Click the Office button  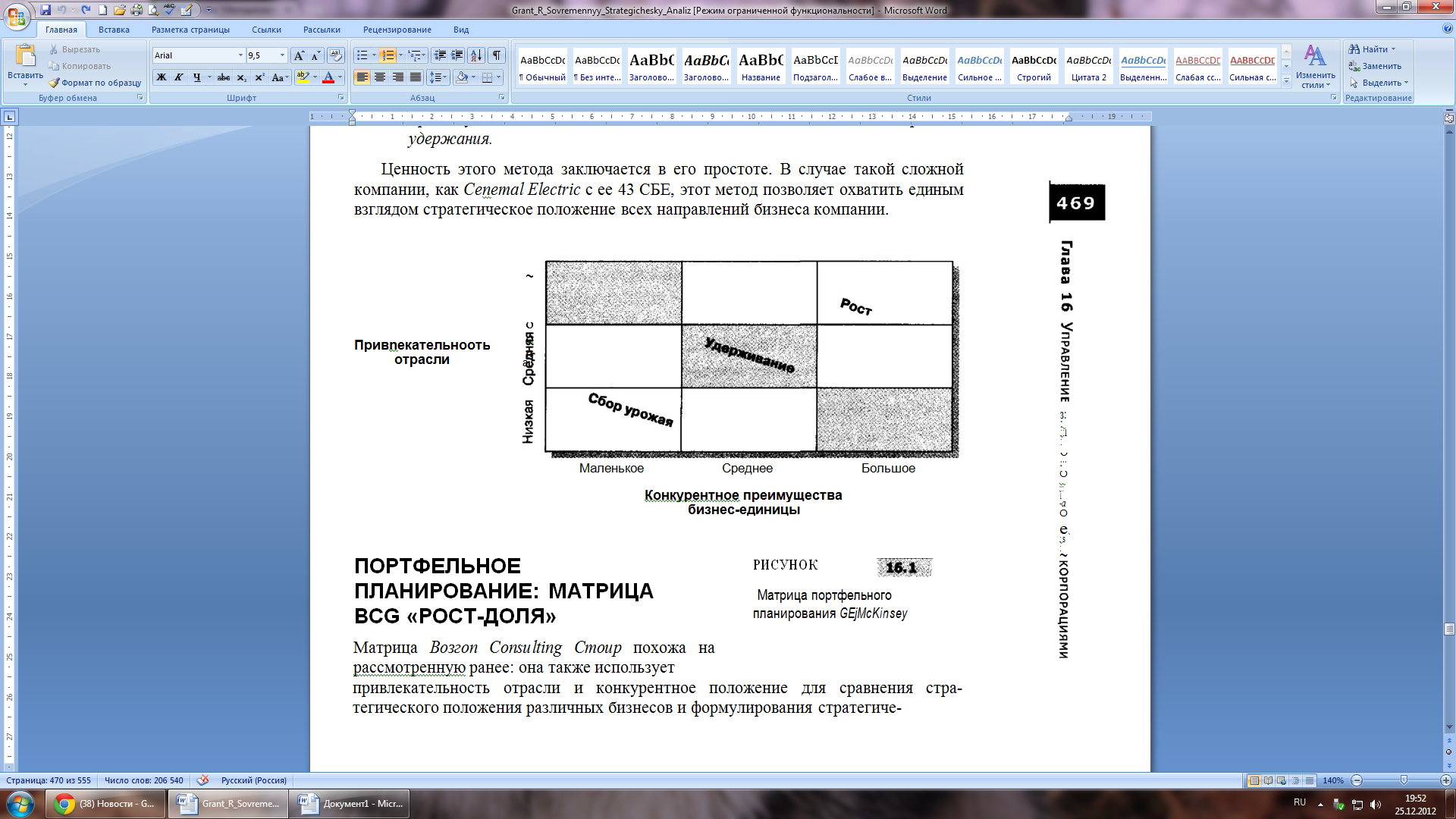coord(16,15)
